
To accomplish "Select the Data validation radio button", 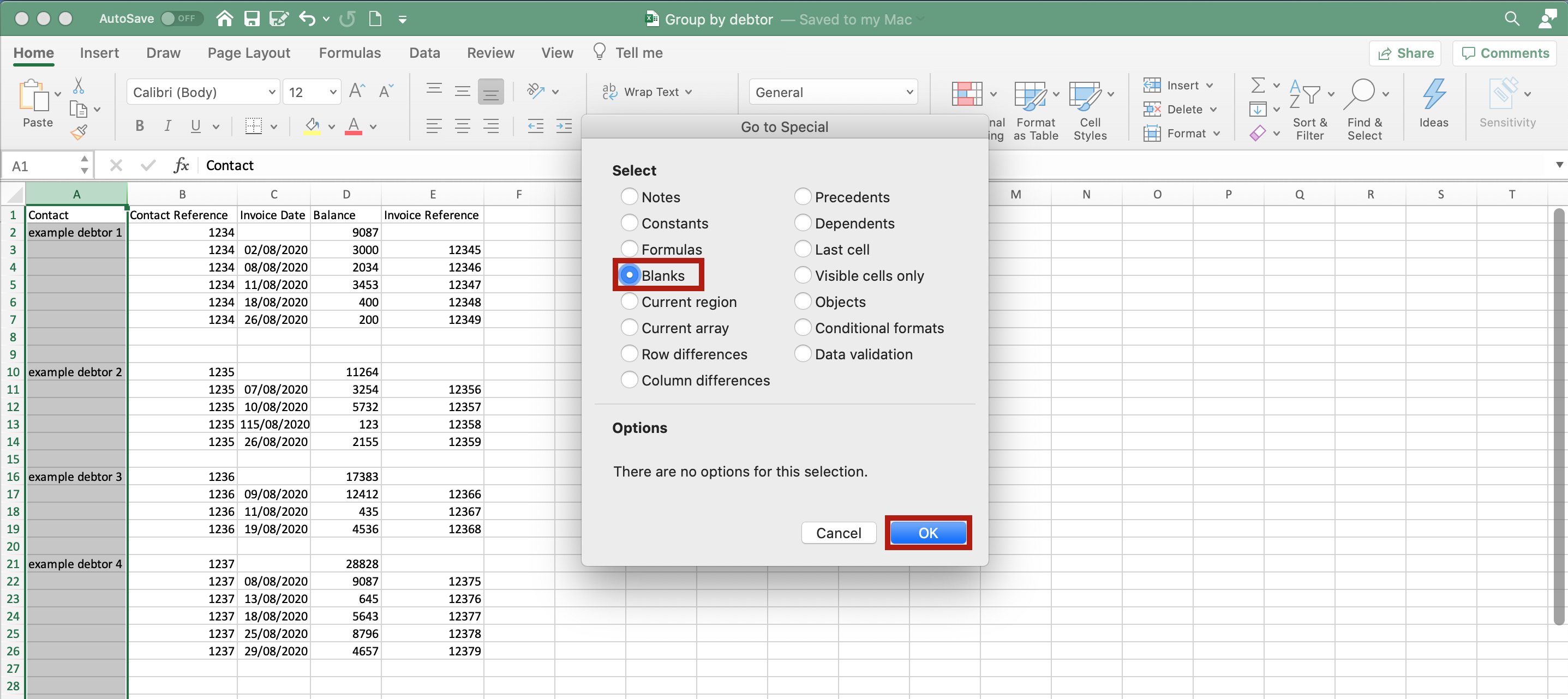I will [x=803, y=353].
